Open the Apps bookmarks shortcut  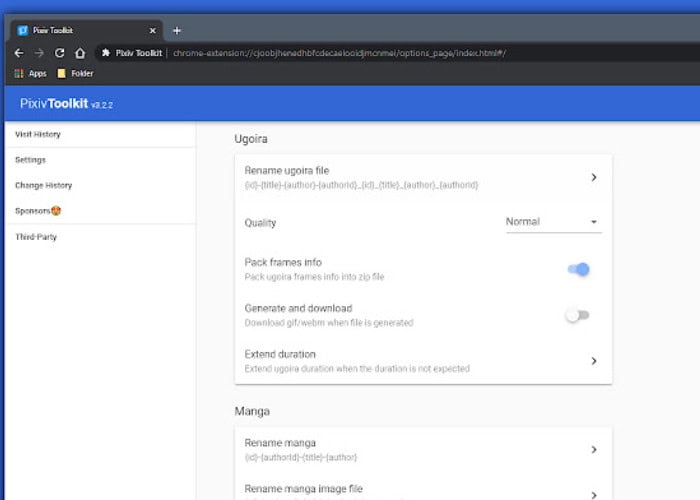pyautogui.click(x=30, y=73)
